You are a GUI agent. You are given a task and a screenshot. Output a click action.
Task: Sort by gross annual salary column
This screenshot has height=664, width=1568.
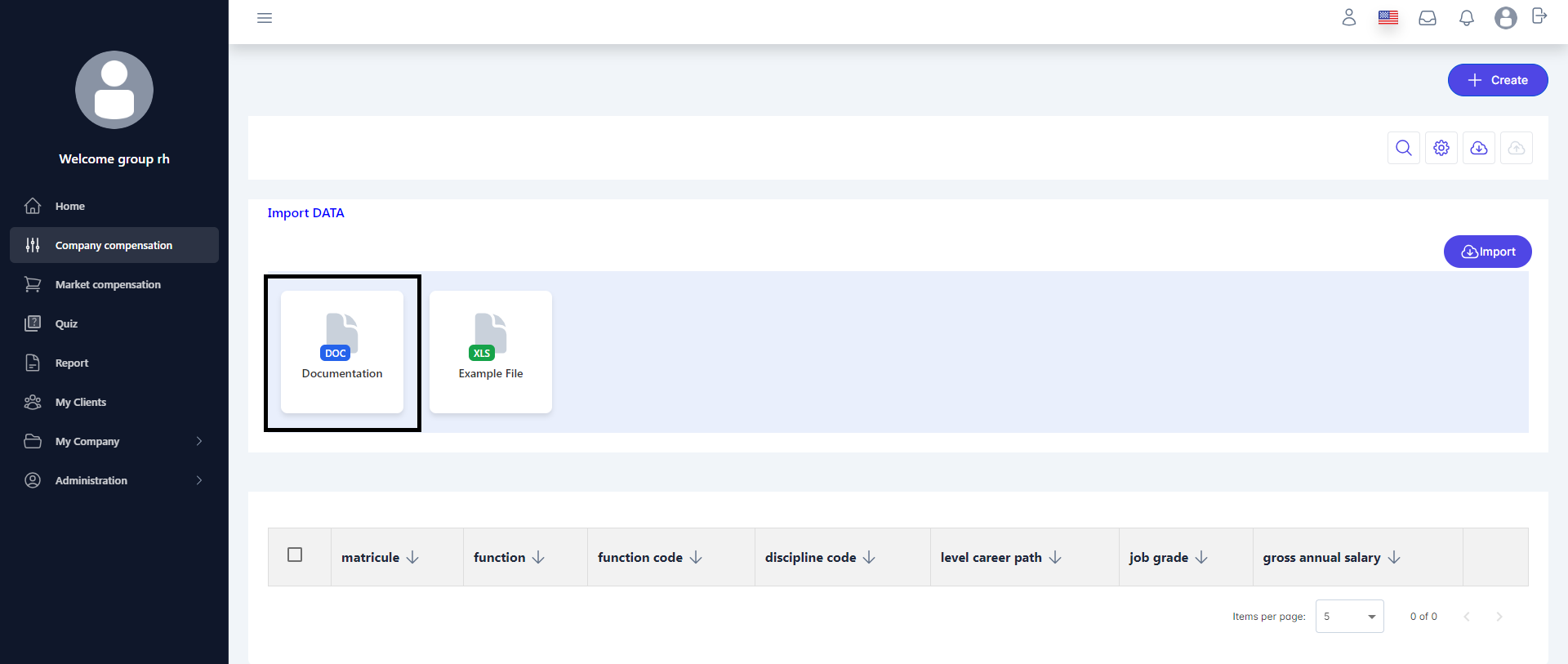pos(1393,557)
